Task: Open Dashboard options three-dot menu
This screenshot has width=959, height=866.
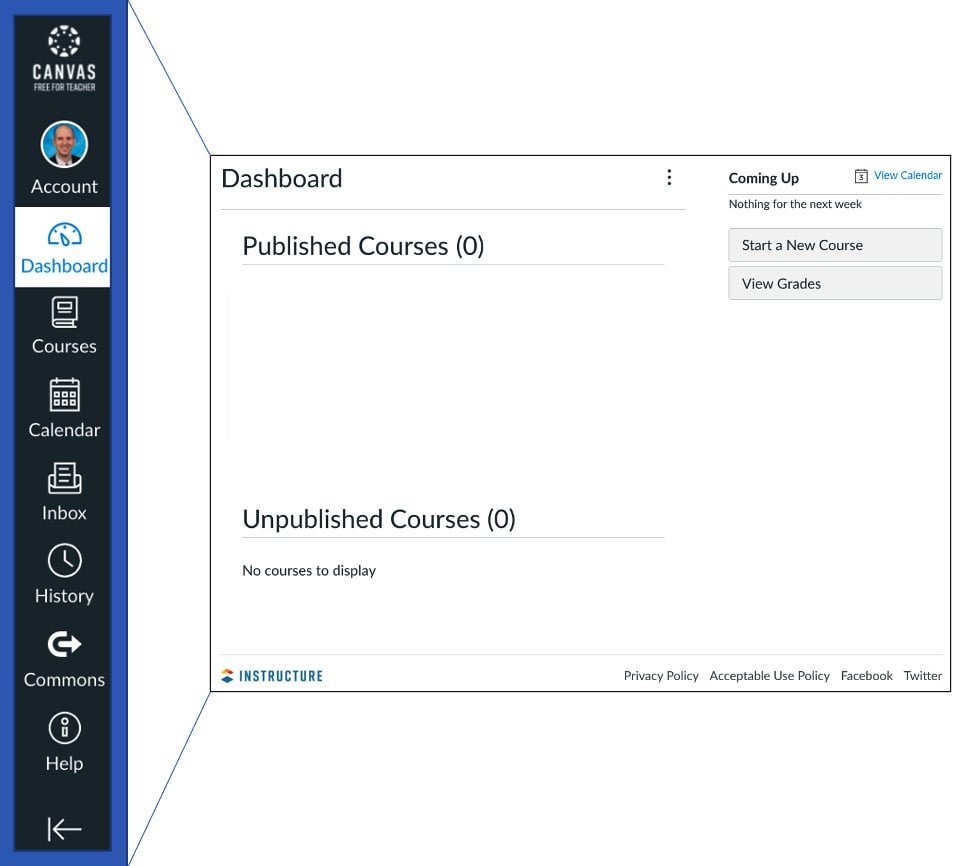Action: (x=669, y=177)
